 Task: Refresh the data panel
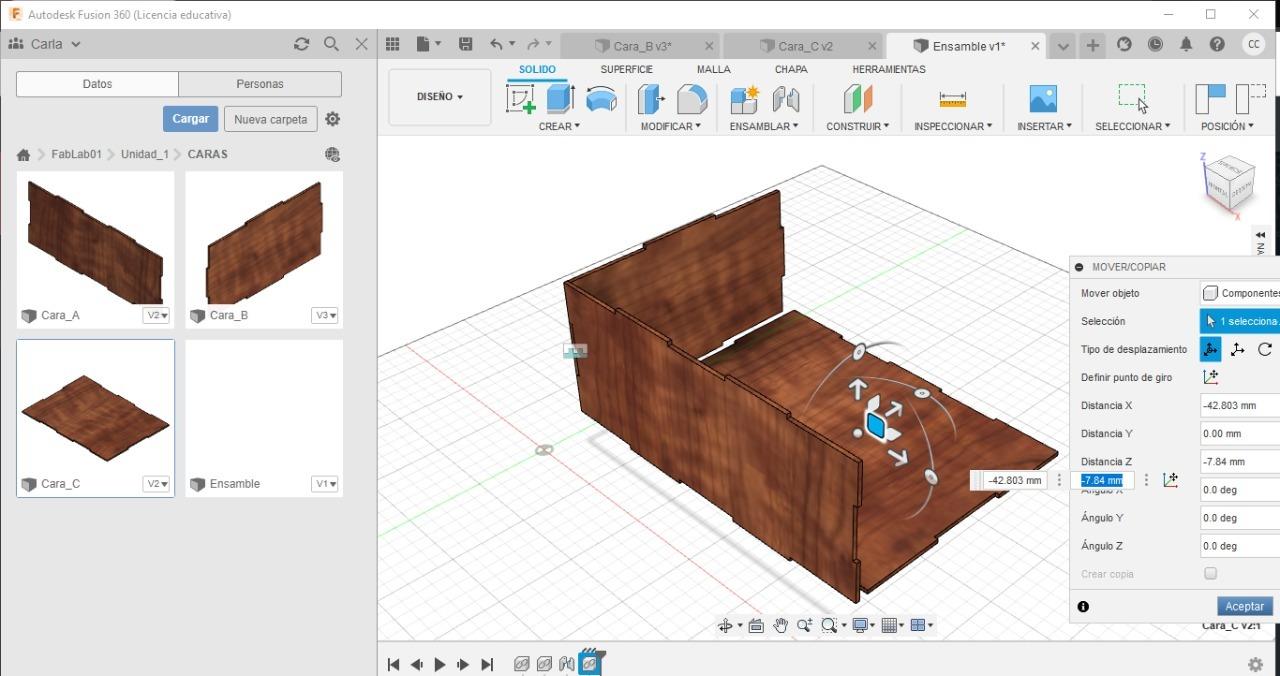pyautogui.click(x=301, y=44)
